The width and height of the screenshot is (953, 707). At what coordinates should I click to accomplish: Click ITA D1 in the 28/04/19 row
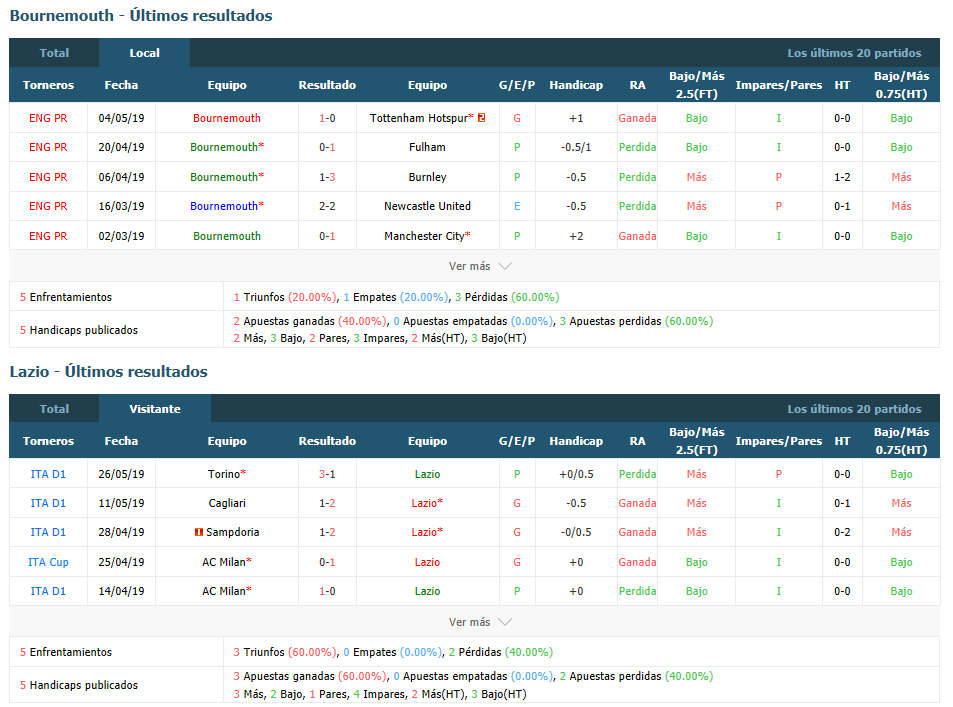click(x=48, y=532)
